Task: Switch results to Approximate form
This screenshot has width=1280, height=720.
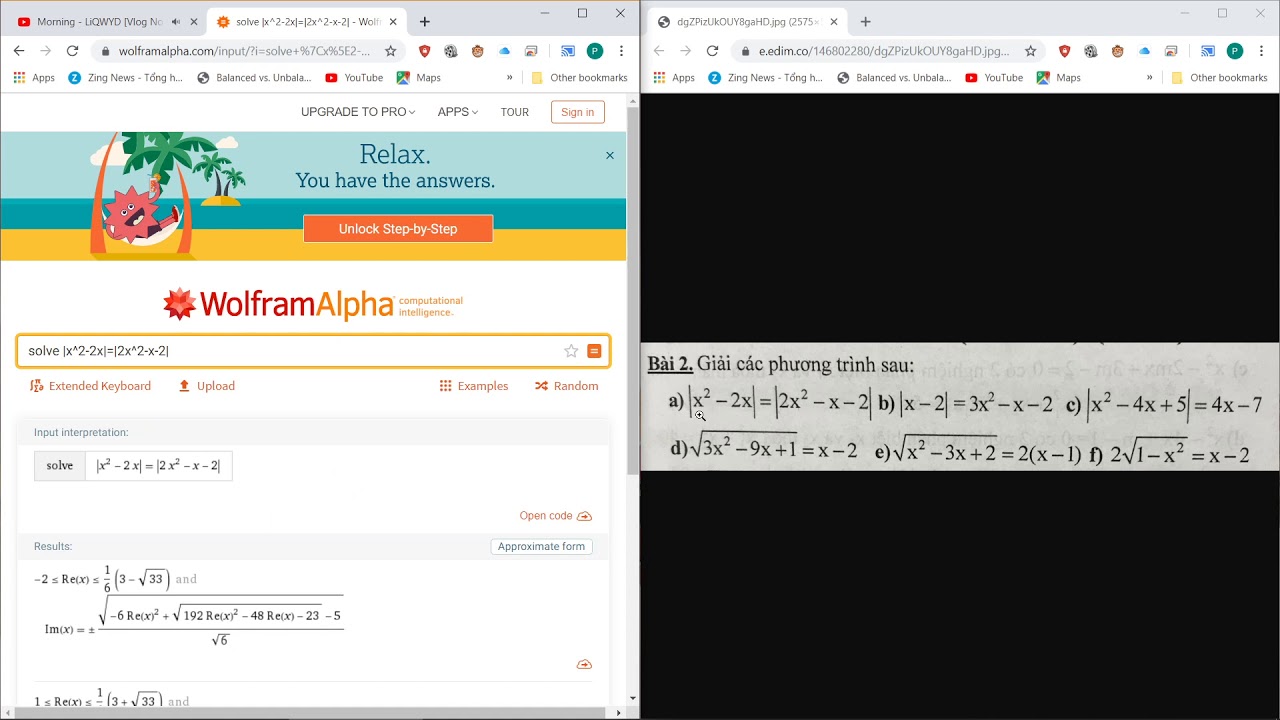Action: click(x=541, y=547)
